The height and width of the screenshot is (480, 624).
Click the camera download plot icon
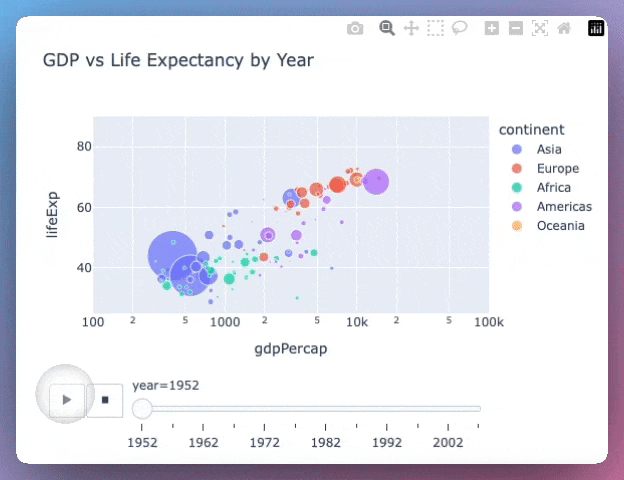[x=355, y=29]
